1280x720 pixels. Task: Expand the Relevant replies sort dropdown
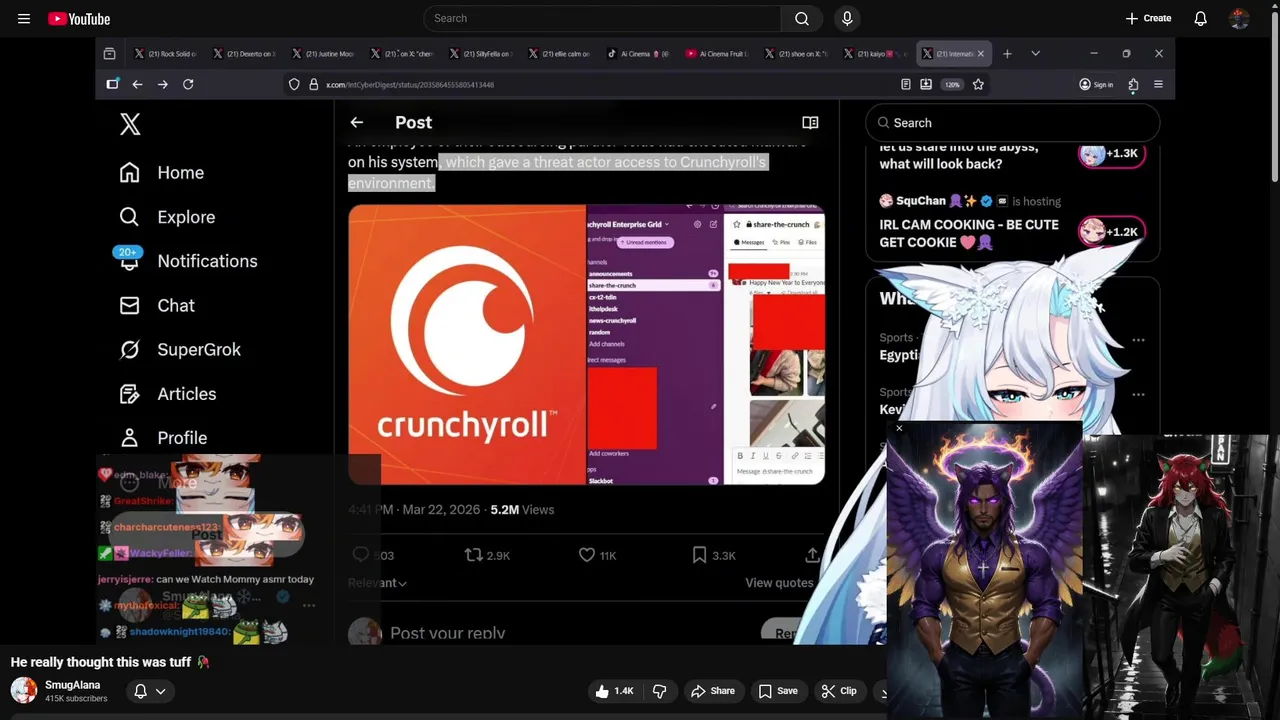[x=377, y=583]
